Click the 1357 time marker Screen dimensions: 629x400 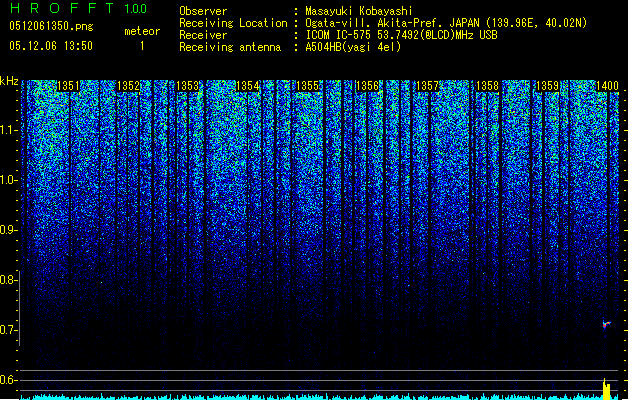coord(428,86)
